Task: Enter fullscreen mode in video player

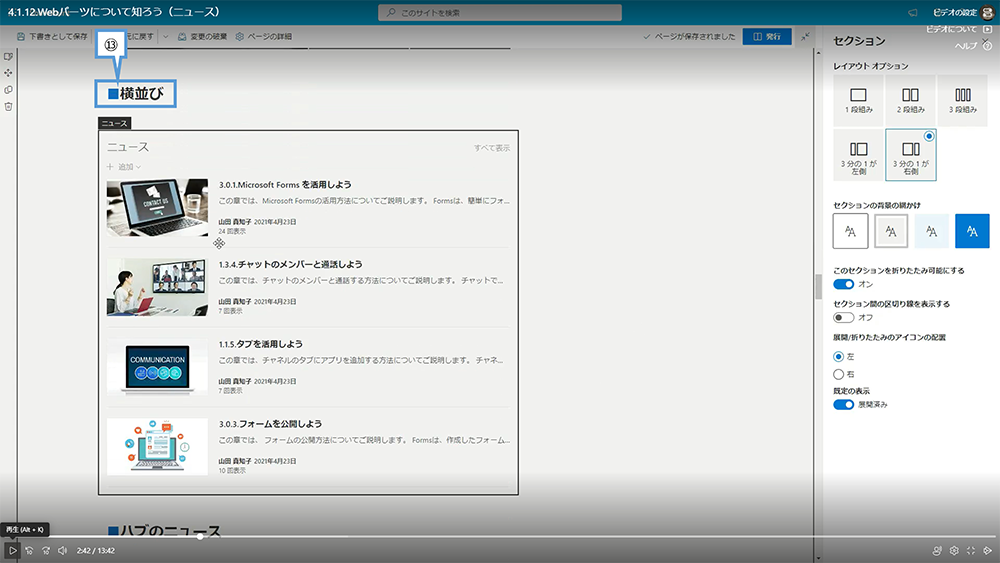Action: click(x=971, y=550)
